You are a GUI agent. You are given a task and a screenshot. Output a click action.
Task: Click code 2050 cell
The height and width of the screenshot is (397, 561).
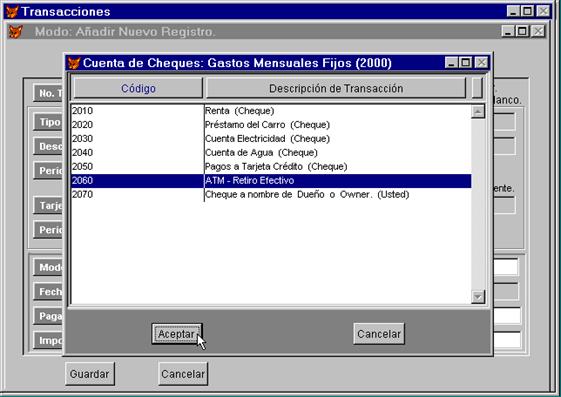(137, 167)
